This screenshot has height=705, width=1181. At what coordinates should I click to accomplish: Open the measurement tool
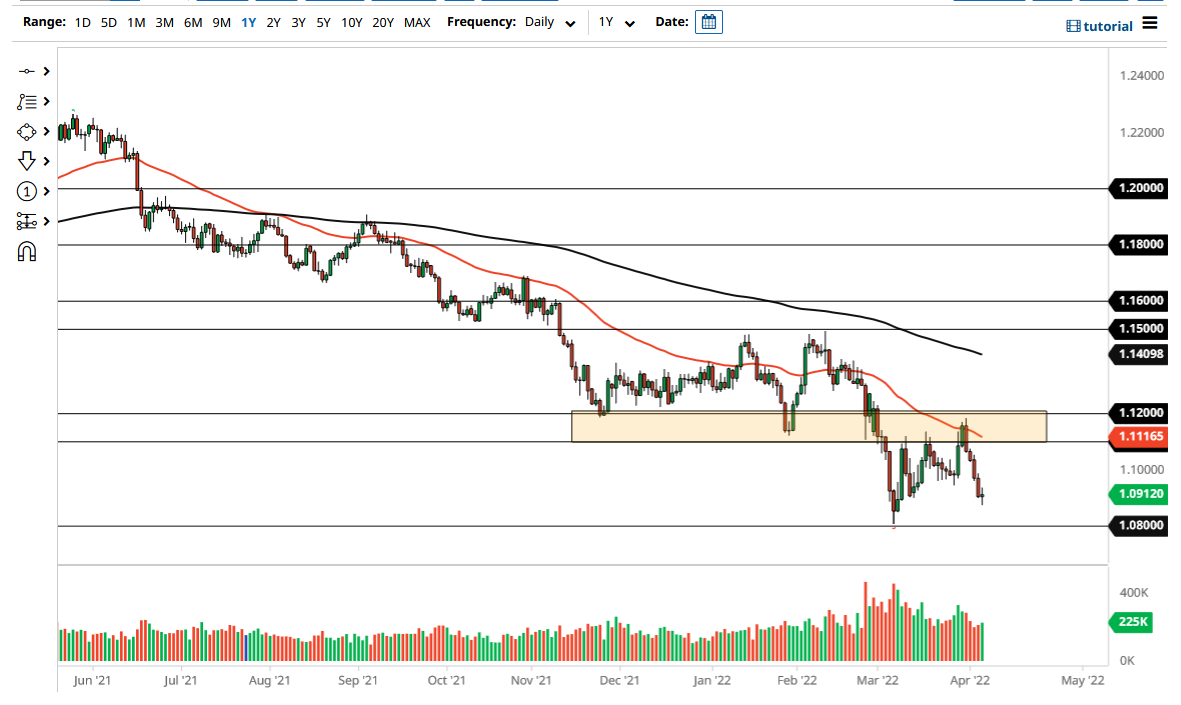[25, 221]
